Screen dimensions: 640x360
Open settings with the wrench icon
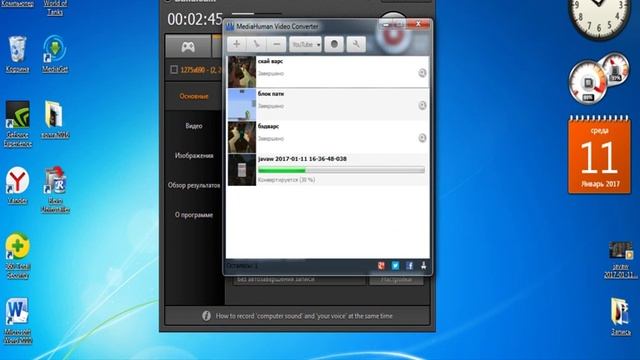click(356, 44)
